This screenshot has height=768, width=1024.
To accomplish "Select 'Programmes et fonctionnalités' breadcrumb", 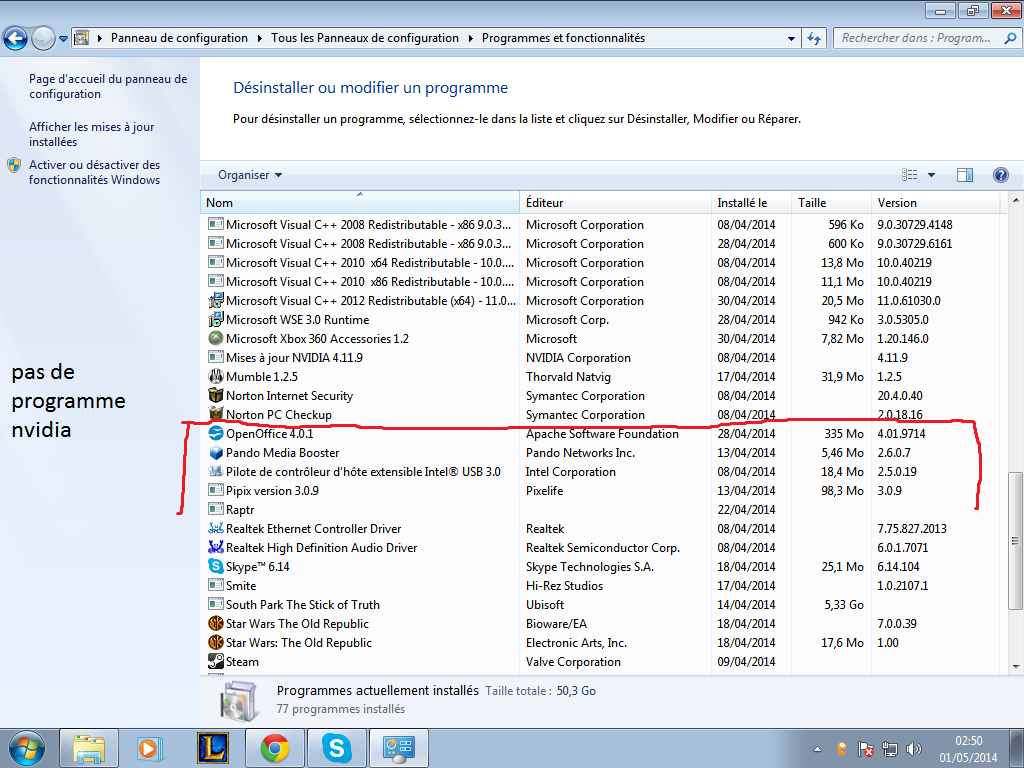I will [x=564, y=38].
